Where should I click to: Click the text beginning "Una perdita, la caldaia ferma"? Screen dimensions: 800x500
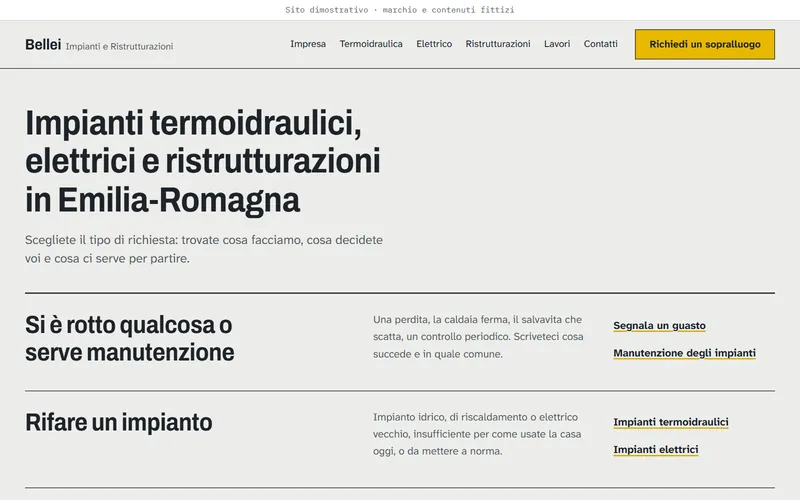(x=478, y=337)
